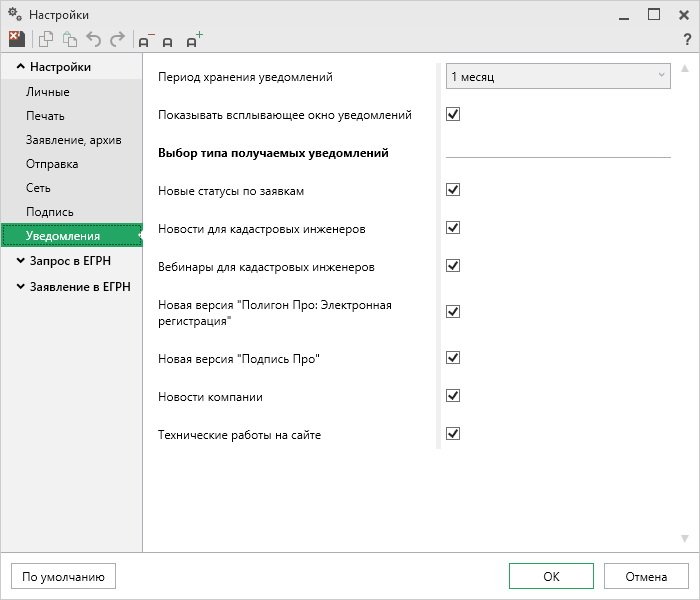This screenshot has height=600, width=700.
Task: Click the 'По умолчанию' button
Action: (63, 576)
